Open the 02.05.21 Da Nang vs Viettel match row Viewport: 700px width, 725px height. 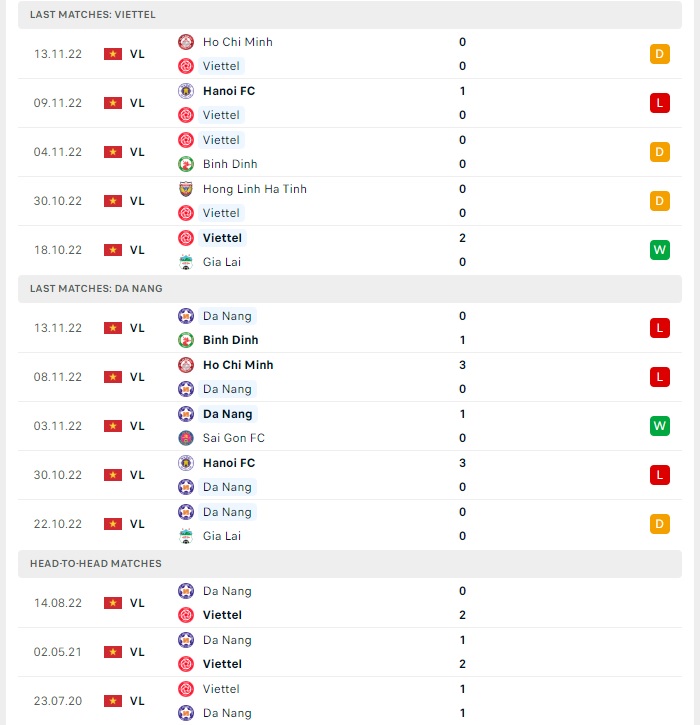coord(350,652)
